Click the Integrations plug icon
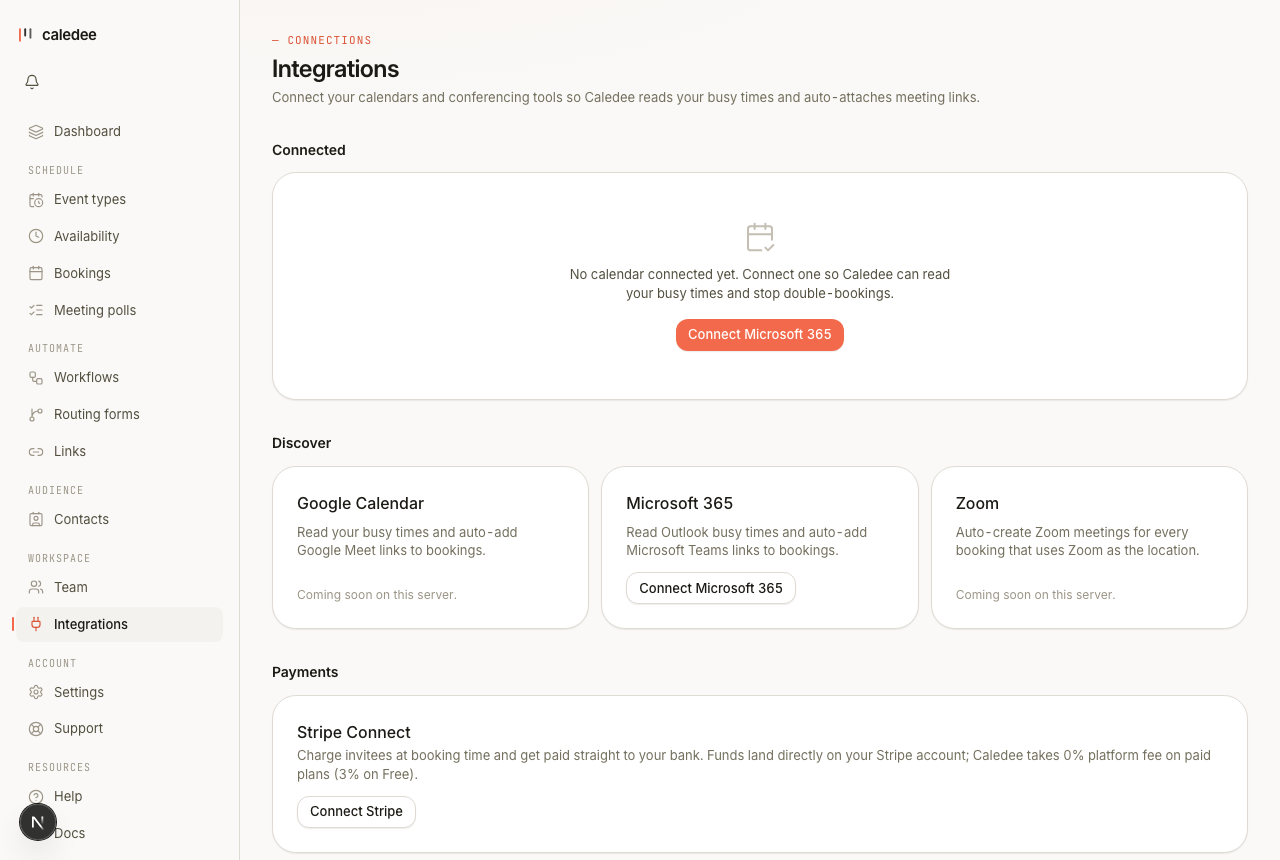Screen dimensions: 1280x860 (36, 624)
